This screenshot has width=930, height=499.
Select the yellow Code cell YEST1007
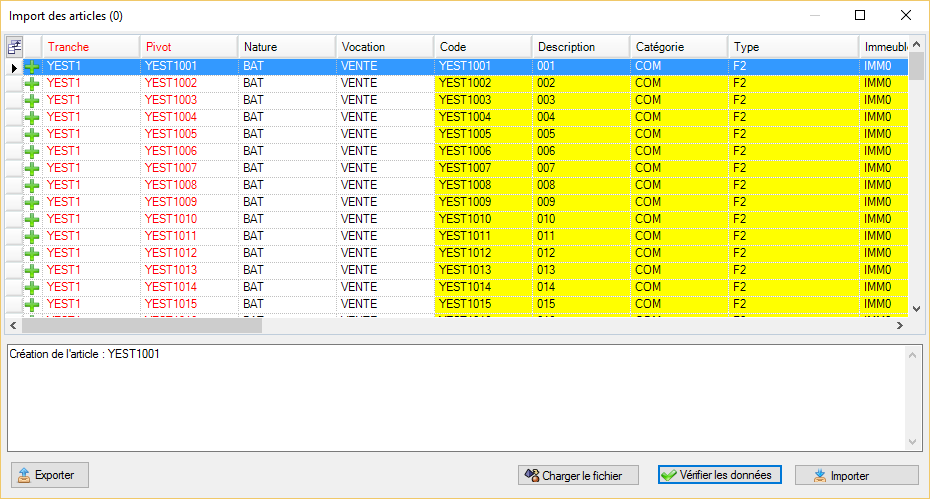tap(483, 168)
